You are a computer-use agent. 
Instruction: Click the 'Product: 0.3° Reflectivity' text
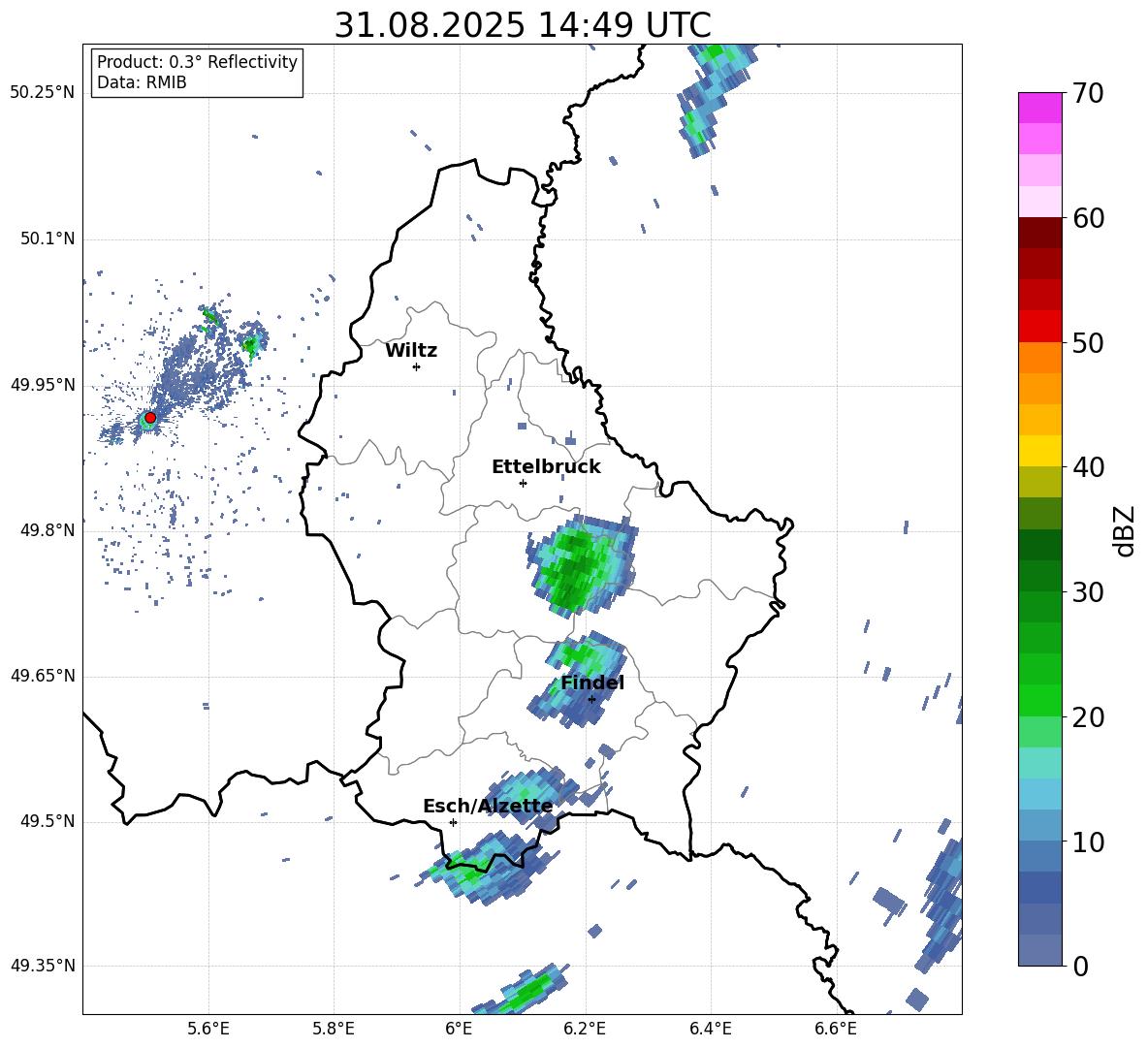pyautogui.click(x=197, y=62)
